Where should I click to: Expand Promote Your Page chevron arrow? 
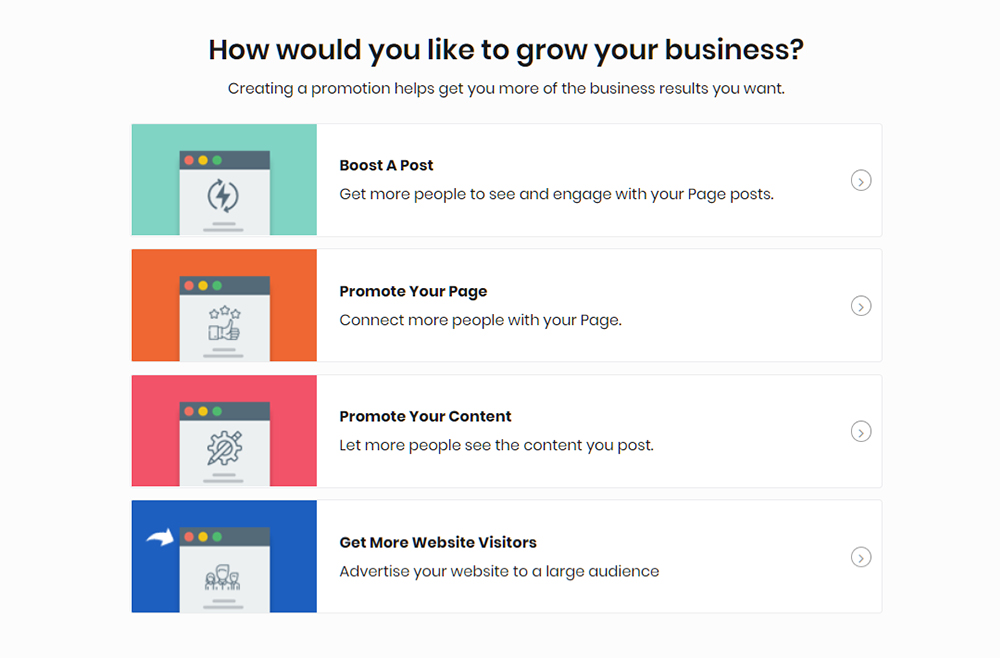861,306
